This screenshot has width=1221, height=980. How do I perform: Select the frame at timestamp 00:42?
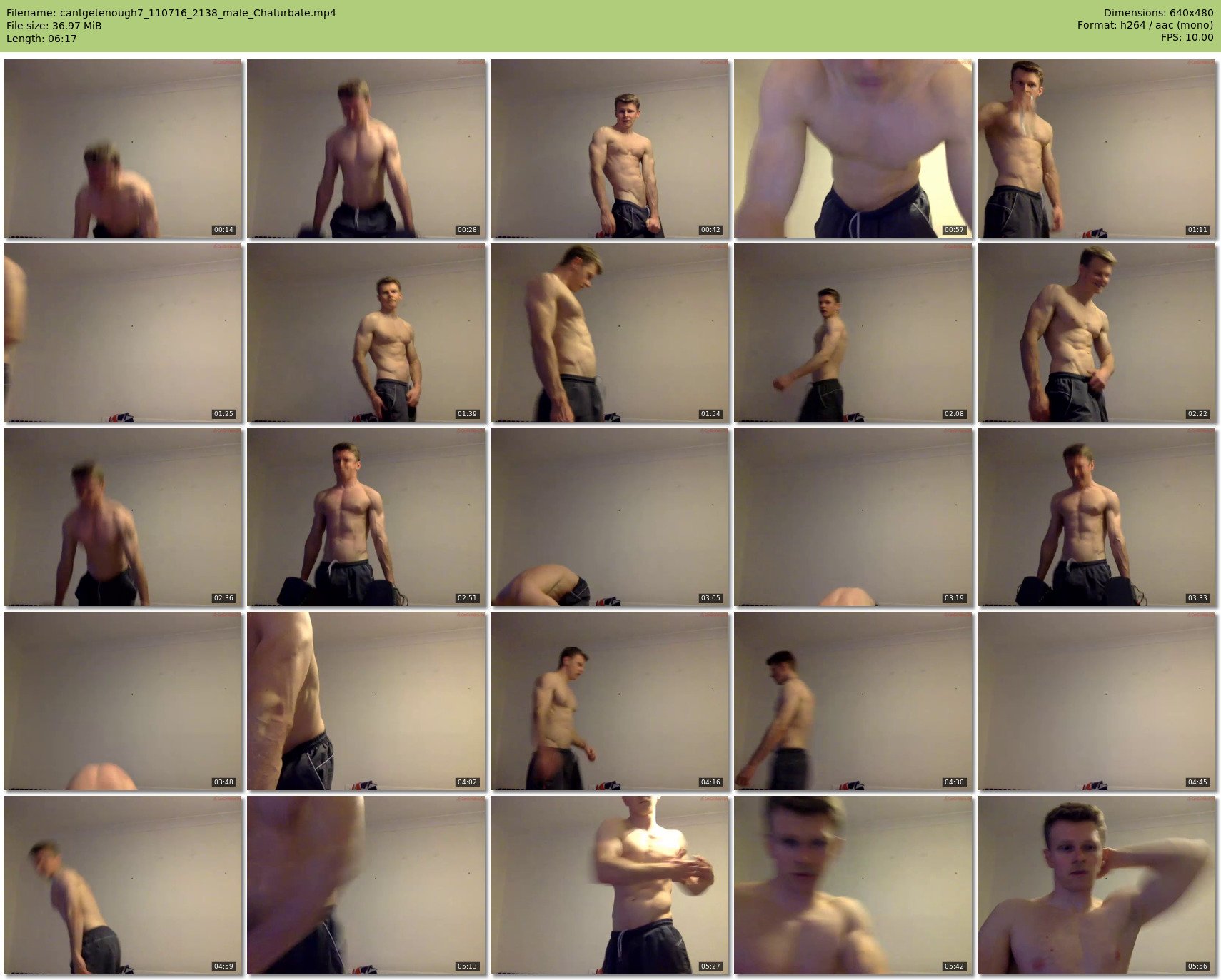pyautogui.click(x=610, y=148)
